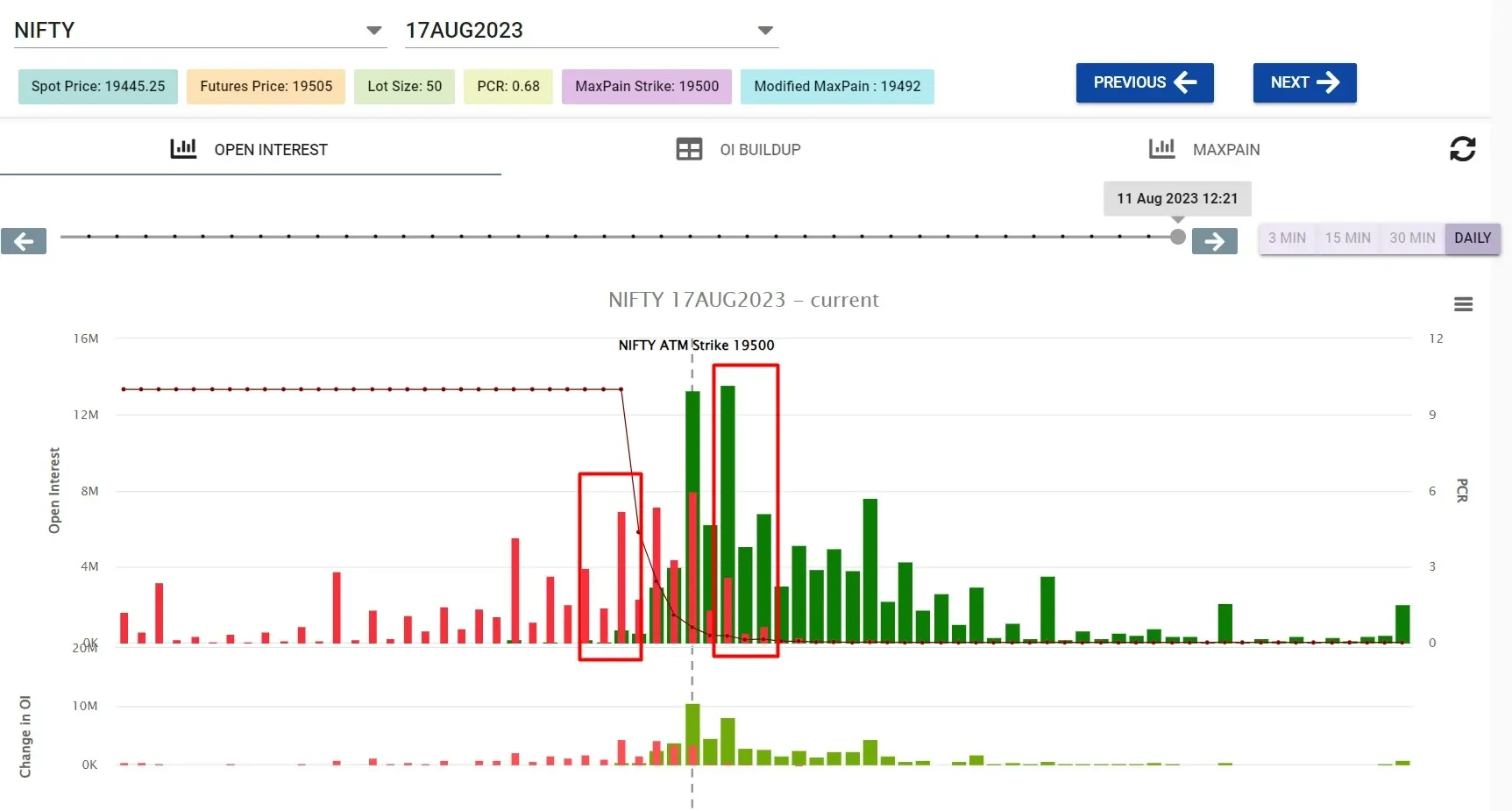1512x811 pixels.
Task: Click the PCR axis title on right
Action: (x=1461, y=490)
